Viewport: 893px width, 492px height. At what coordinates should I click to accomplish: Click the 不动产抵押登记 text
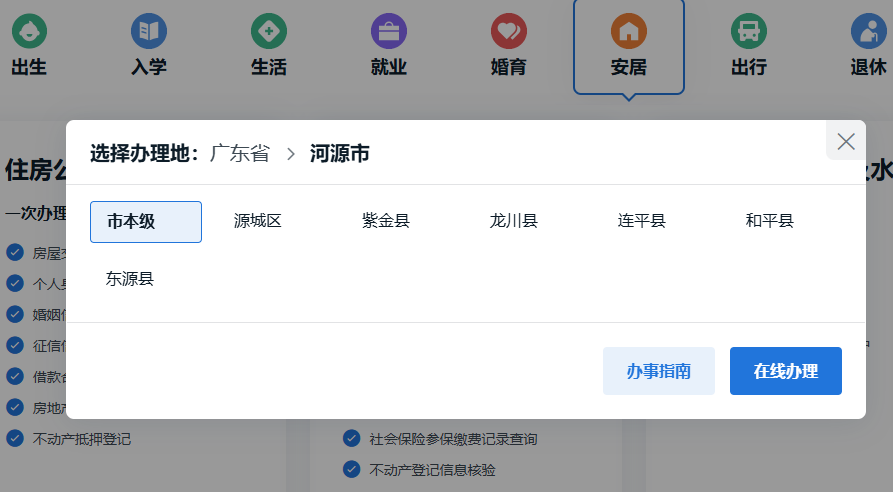pos(82,439)
